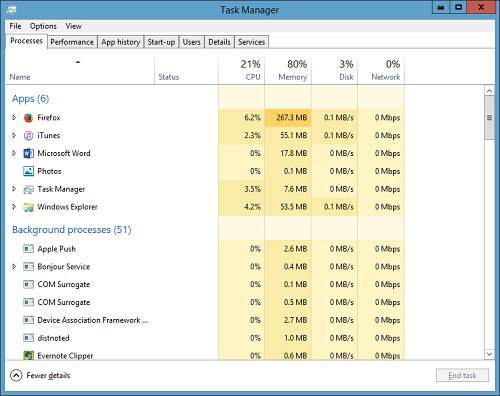Expand the Microsoft Word process group
The height and width of the screenshot is (396, 500).
click(14, 153)
